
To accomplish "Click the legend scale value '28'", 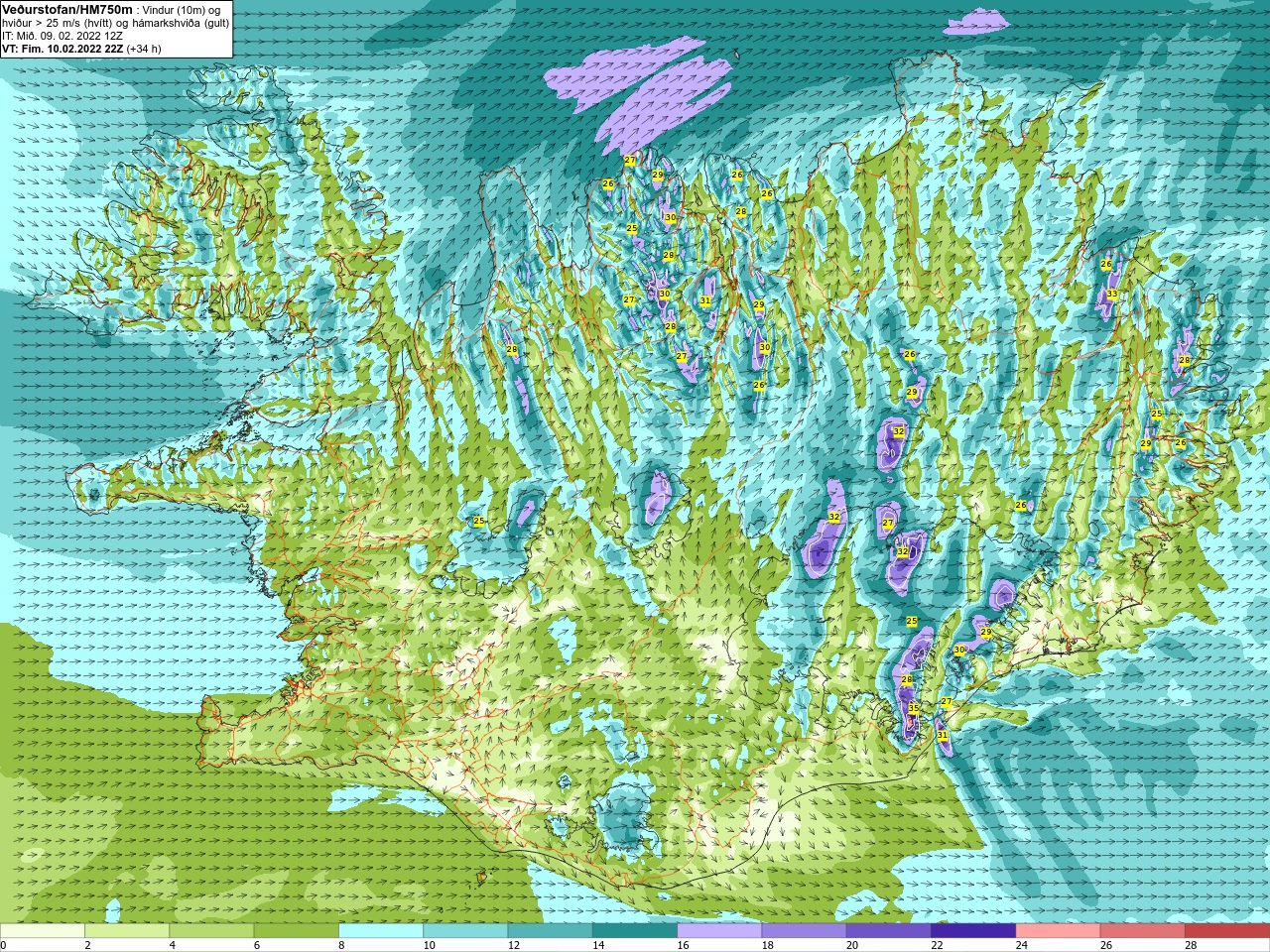I will coord(1191,945).
